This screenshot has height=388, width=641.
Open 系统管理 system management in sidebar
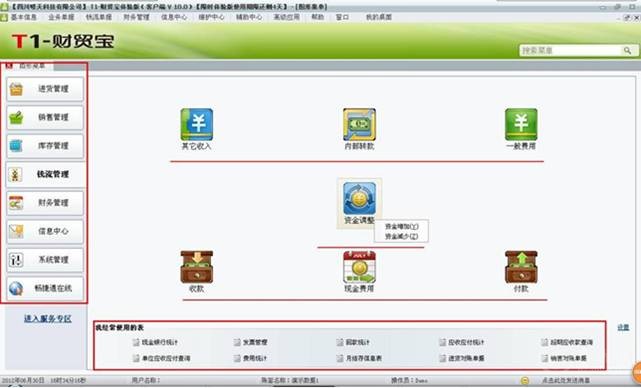tap(45, 260)
